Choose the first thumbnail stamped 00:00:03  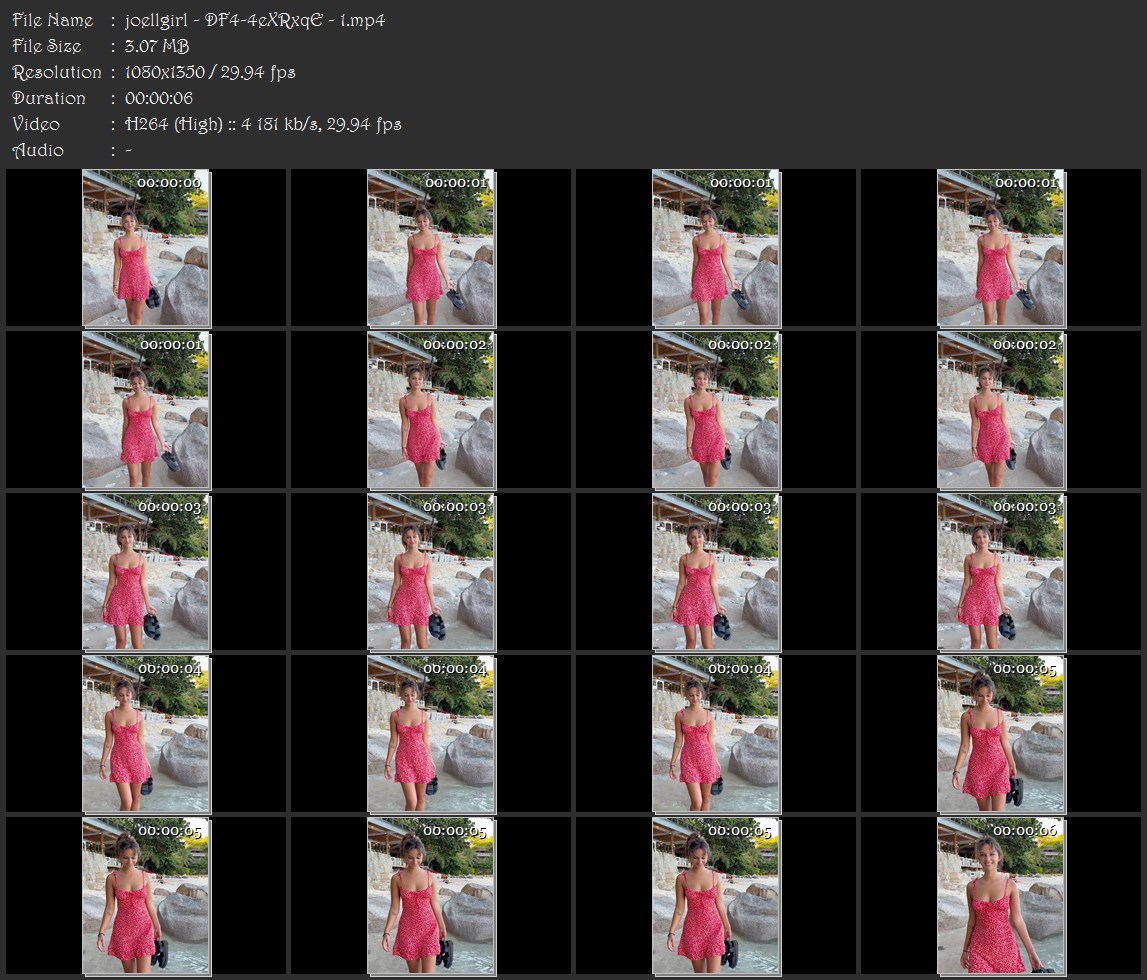[146, 573]
